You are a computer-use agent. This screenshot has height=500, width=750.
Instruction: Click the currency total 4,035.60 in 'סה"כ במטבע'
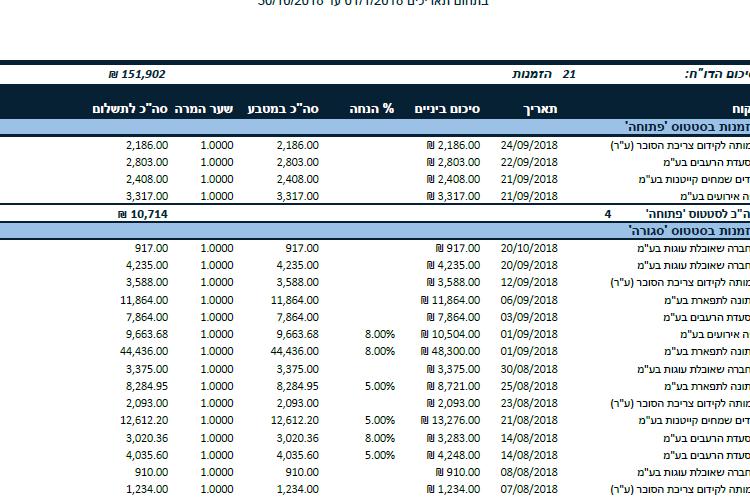tap(298, 455)
